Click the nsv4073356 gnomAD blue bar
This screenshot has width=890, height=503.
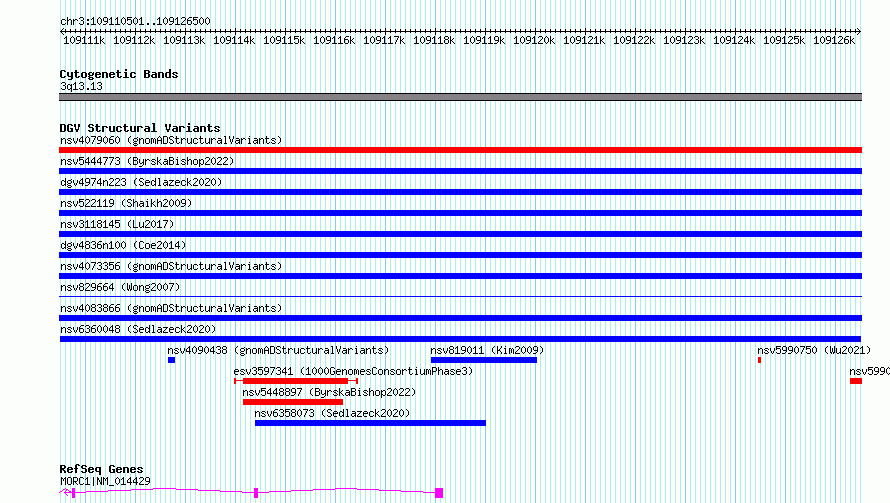click(x=460, y=276)
